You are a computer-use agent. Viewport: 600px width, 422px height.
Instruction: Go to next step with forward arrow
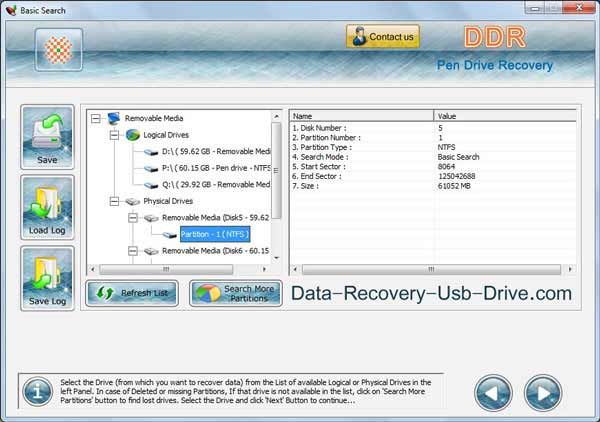pos(543,393)
